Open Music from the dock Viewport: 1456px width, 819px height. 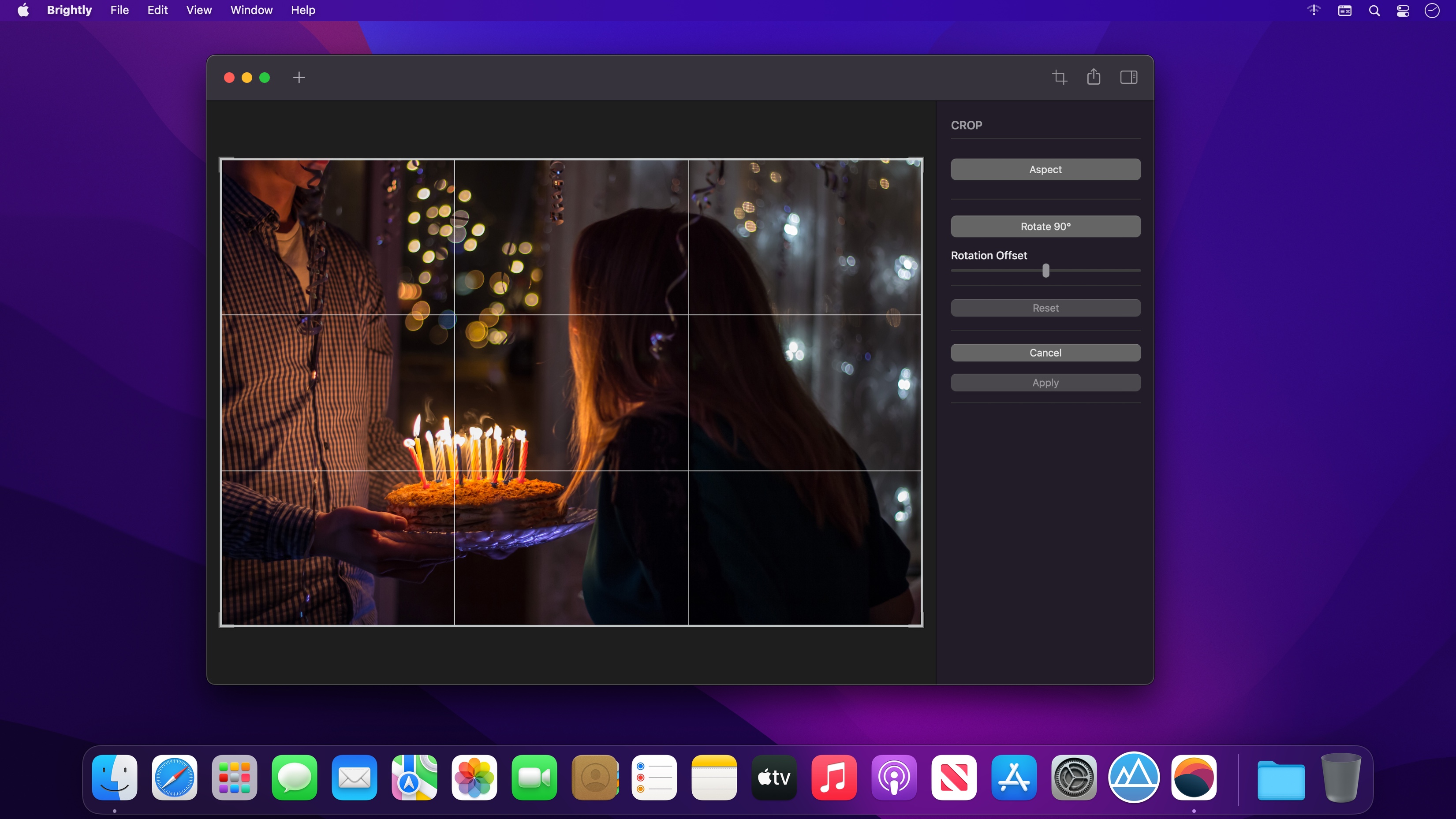click(x=834, y=778)
